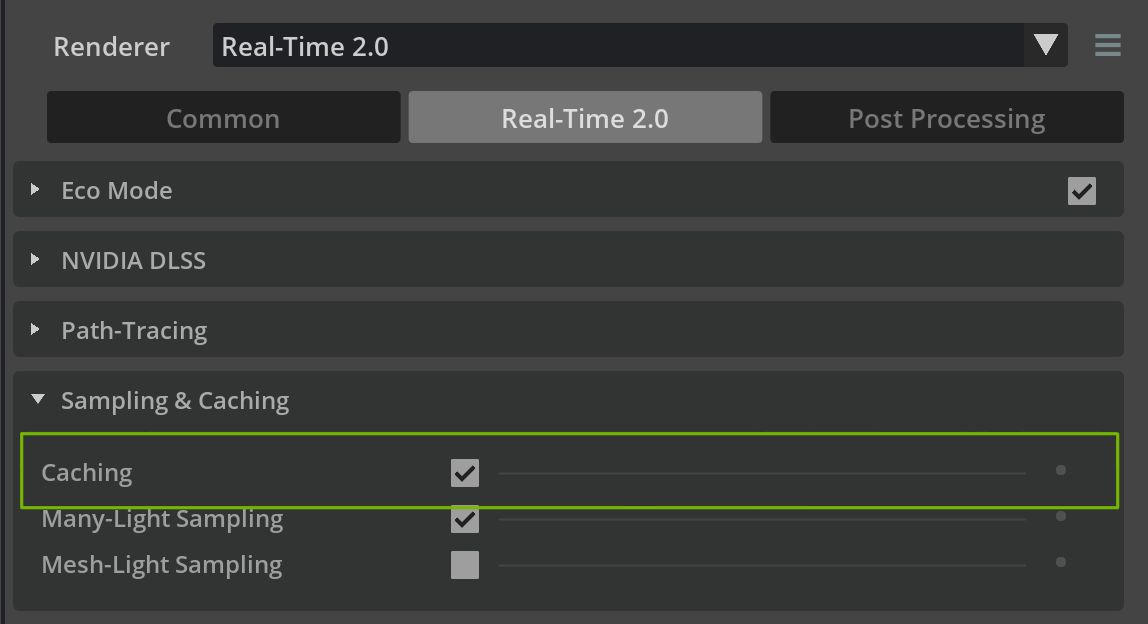Screen dimensions: 1148x624
Task: Select the Real-Time 2.0 tab
Action: pos(585,118)
